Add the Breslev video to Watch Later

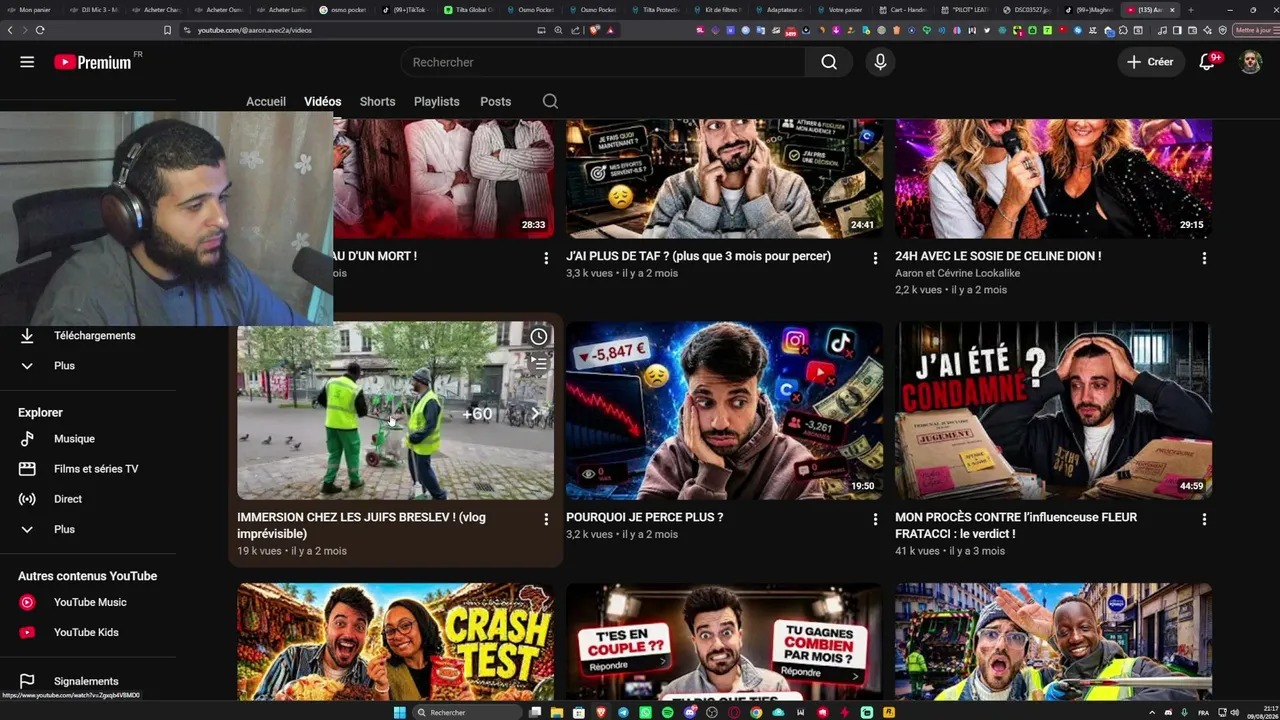click(539, 337)
